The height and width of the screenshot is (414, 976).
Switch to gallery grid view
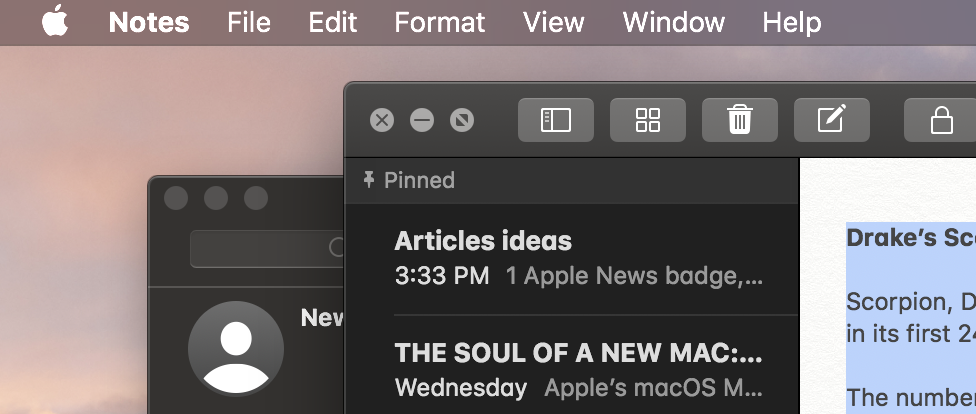click(648, 121)
